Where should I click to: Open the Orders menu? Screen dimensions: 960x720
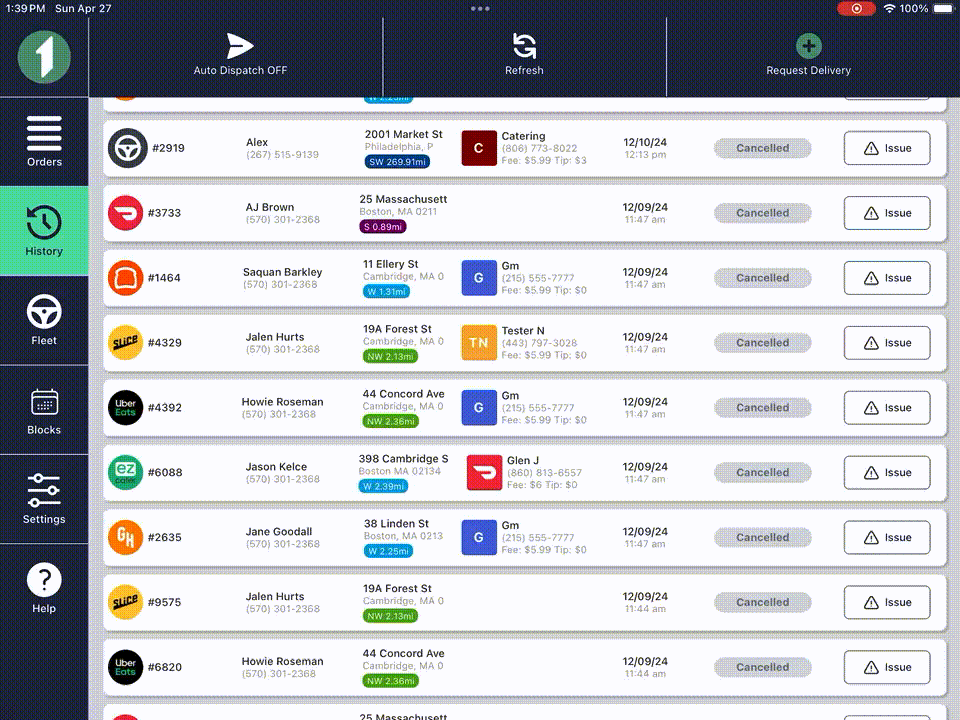[x=44, y=141]
